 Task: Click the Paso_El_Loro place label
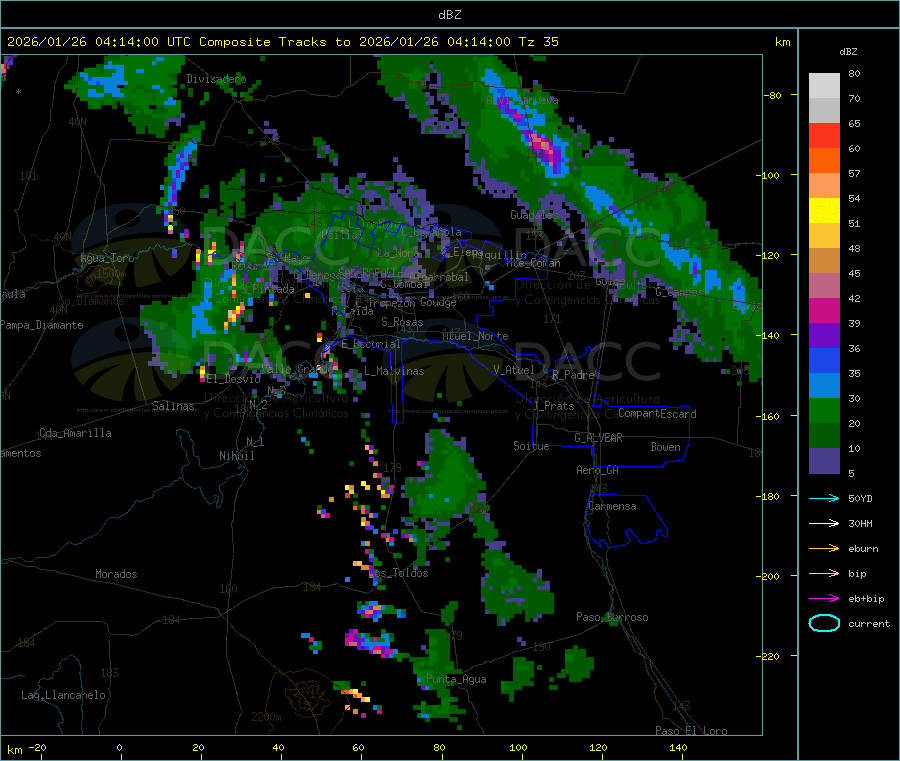[691, 731]
